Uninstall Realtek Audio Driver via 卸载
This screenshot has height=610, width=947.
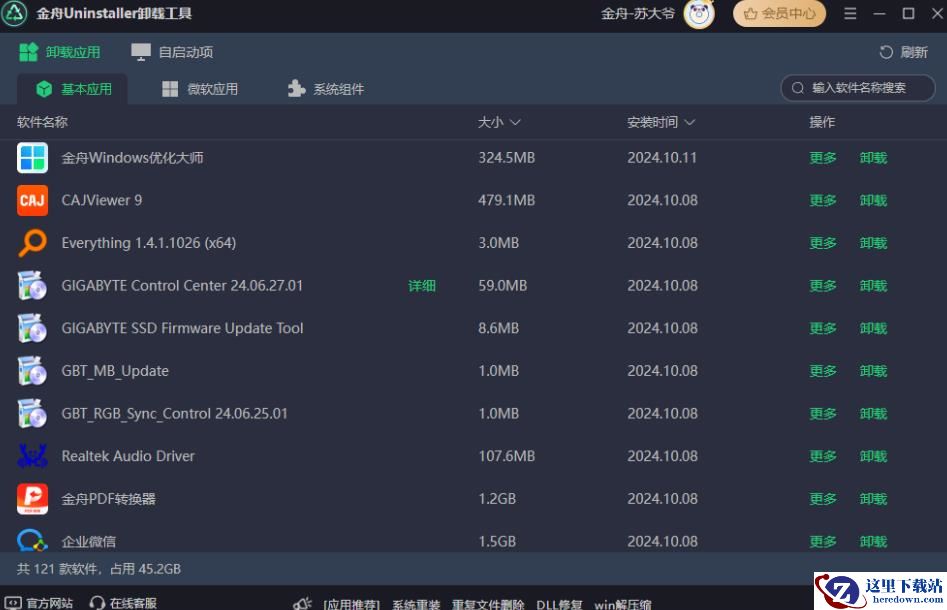[873, 456]
